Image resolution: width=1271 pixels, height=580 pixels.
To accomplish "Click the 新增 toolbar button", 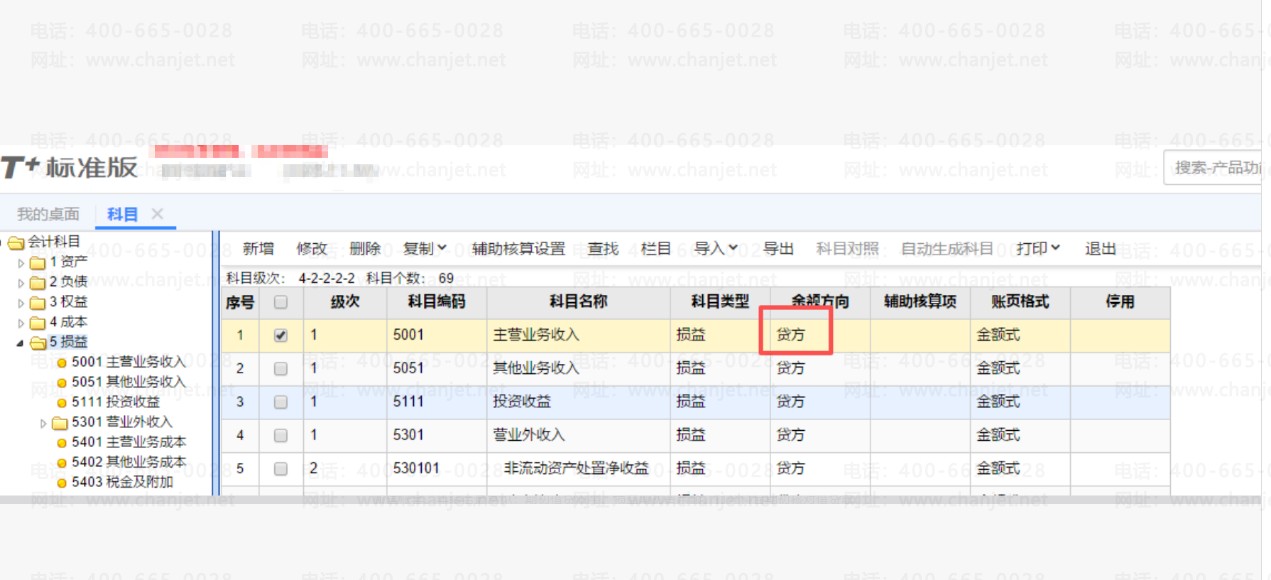I will click(x=258, y=248).
